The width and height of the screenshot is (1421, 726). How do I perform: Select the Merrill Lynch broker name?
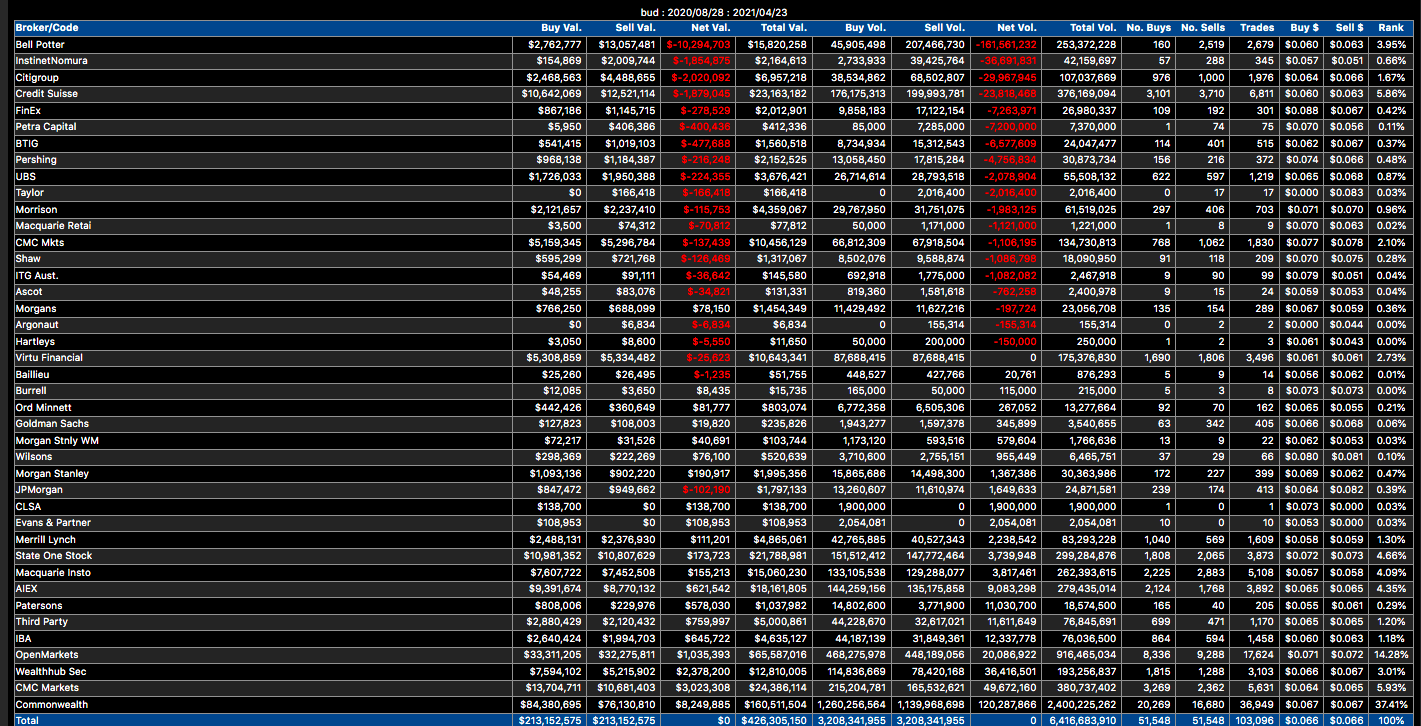click(45, 539)
